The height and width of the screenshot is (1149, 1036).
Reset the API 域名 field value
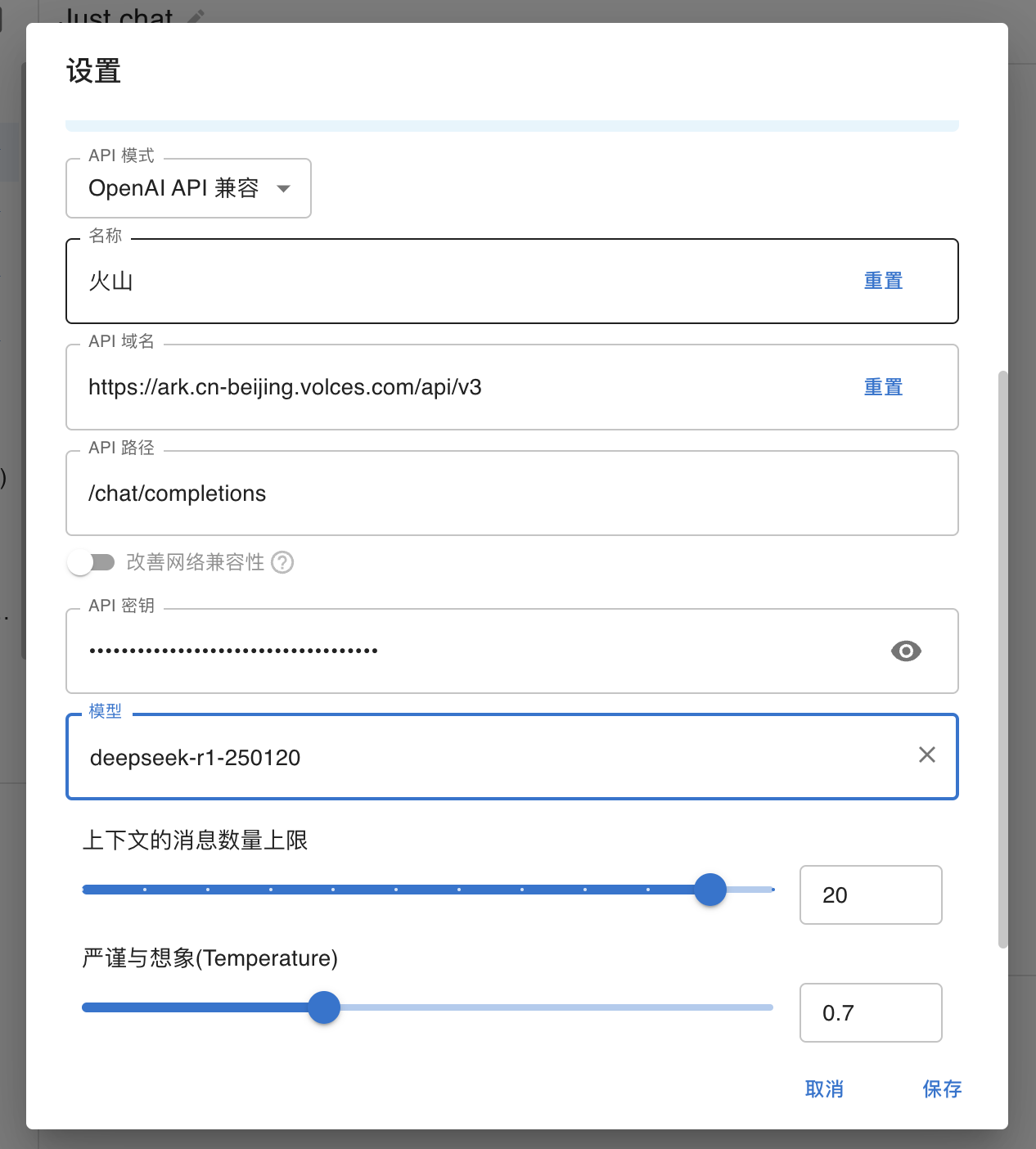pyautogui.click(x=883, y=388)
